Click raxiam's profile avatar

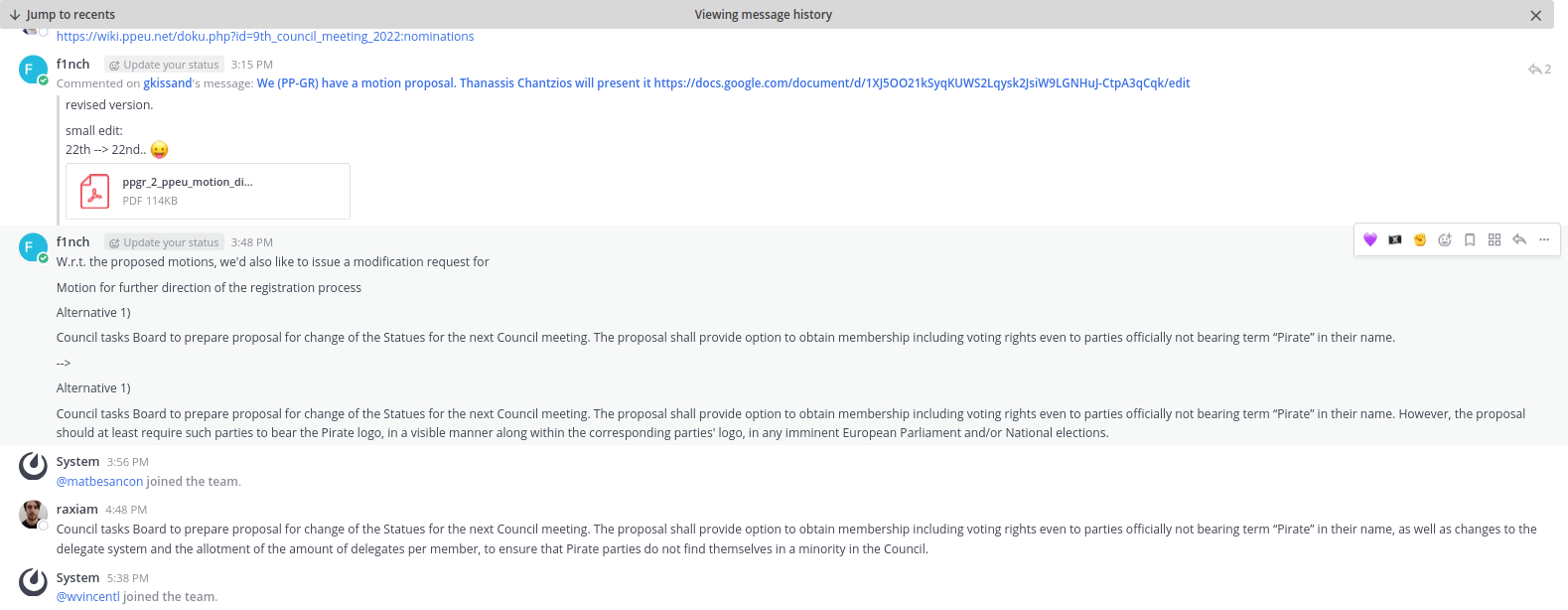point(34,515)
